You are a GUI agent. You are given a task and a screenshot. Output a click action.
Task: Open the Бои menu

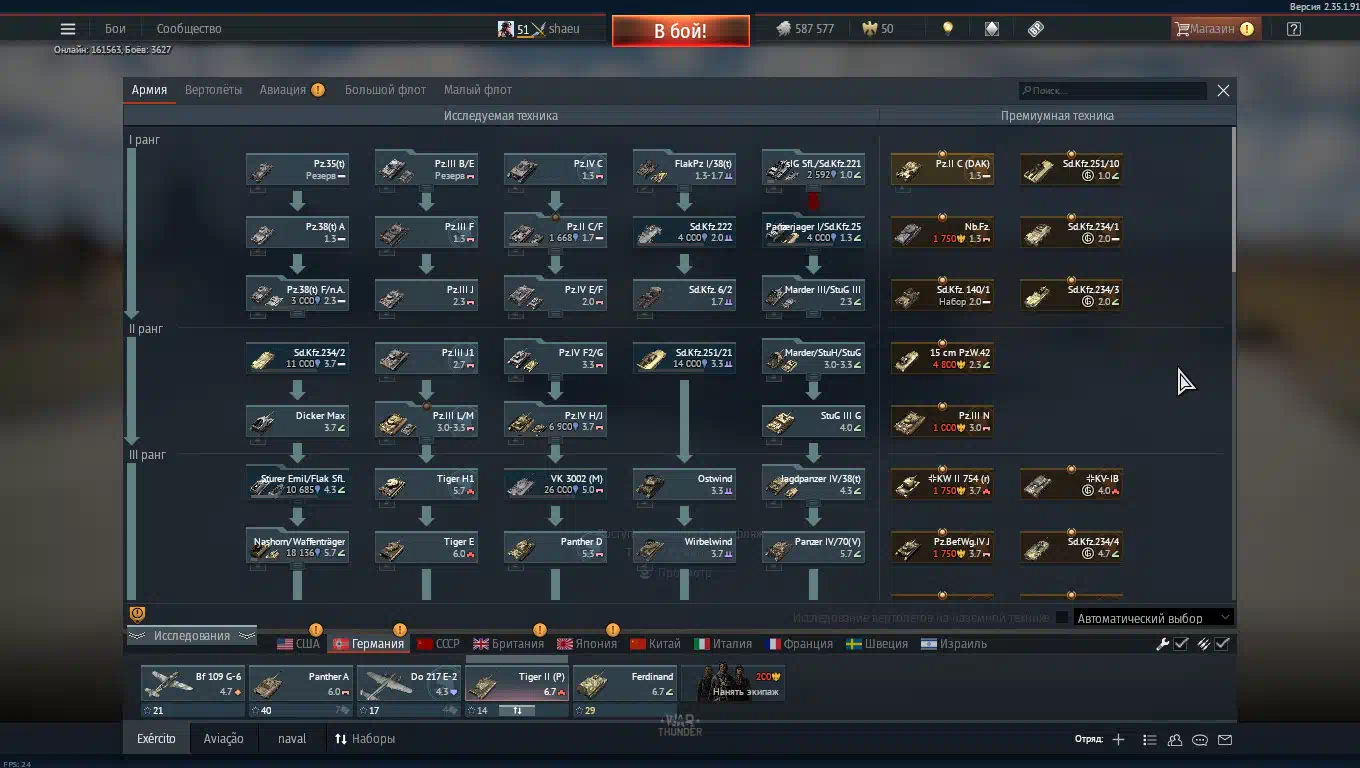[116, 29]
